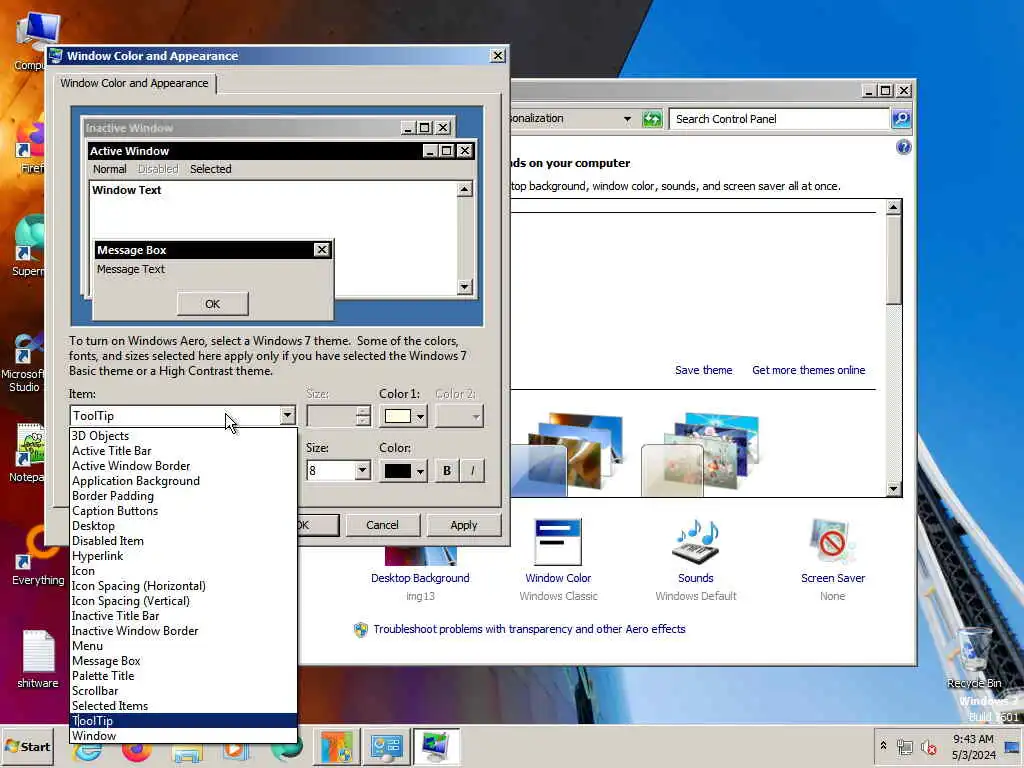1024x768 pixels.
Task: Click the Start button on taskbar
Action: (28, 746)
